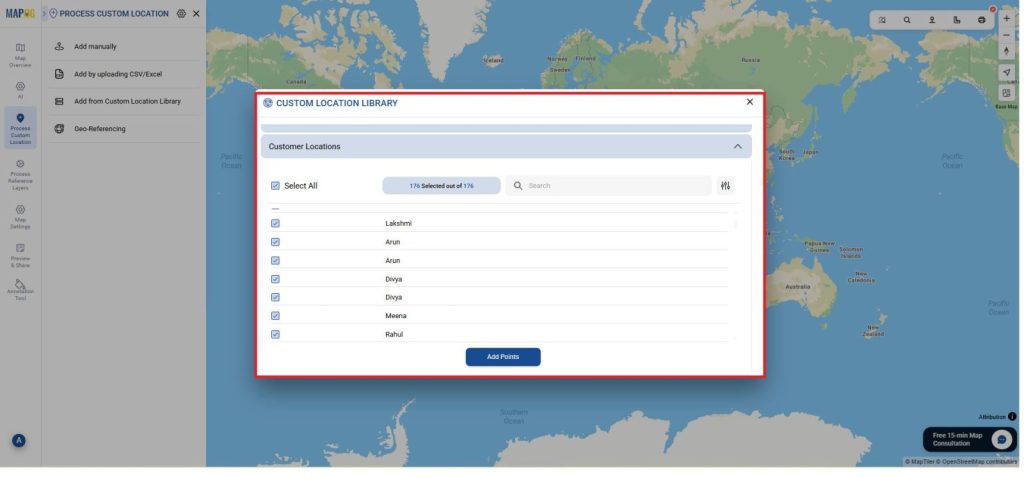Zoom in on the map
This screenshot has width=1024, height=478.
click(x=1006, y=19)
